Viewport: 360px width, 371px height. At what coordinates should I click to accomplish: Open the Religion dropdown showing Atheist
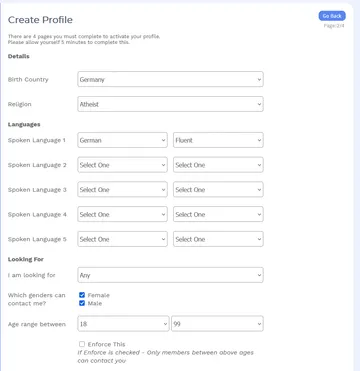coord(170,104)
